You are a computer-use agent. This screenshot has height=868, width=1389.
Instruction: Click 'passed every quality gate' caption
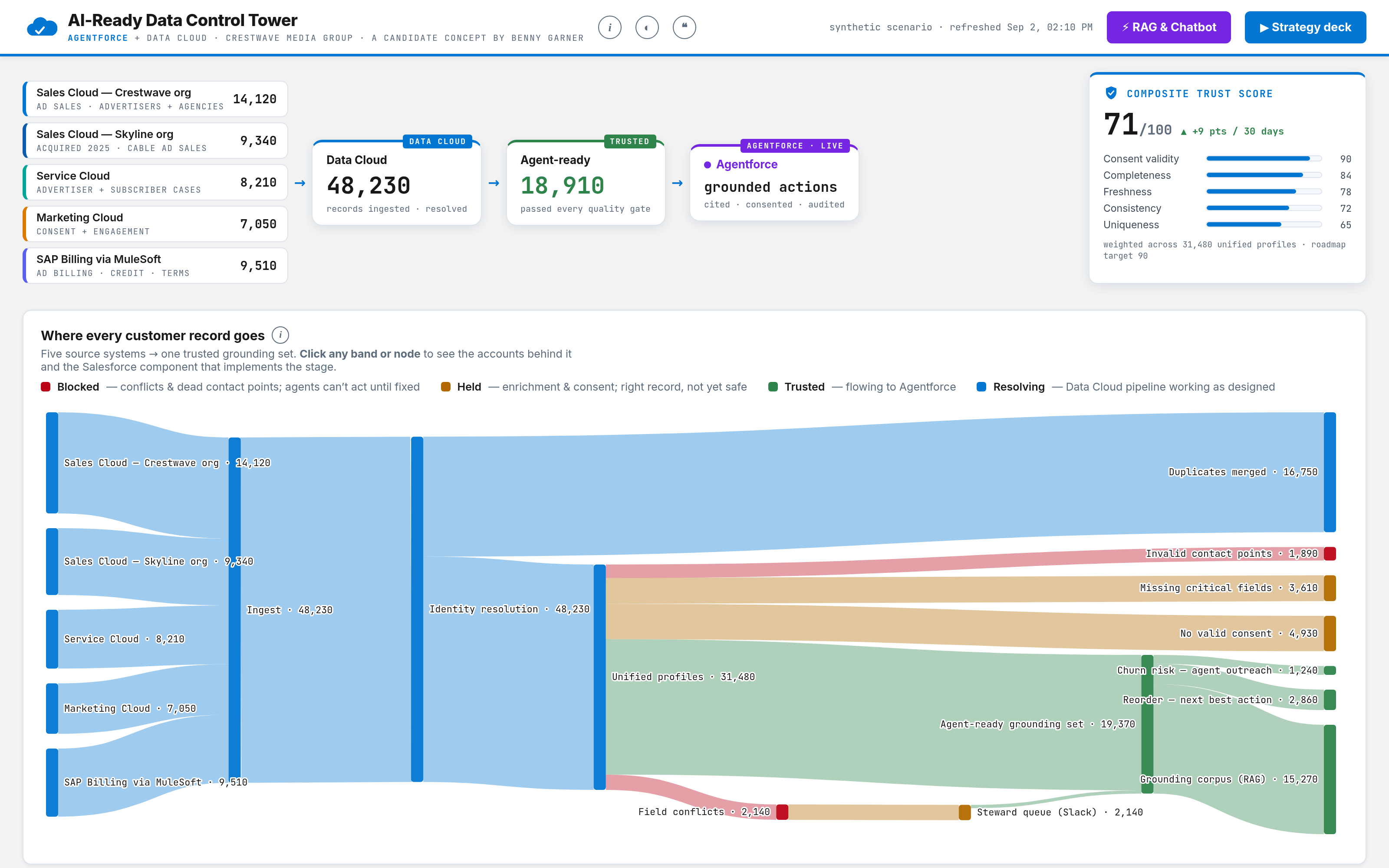(586, 209)
